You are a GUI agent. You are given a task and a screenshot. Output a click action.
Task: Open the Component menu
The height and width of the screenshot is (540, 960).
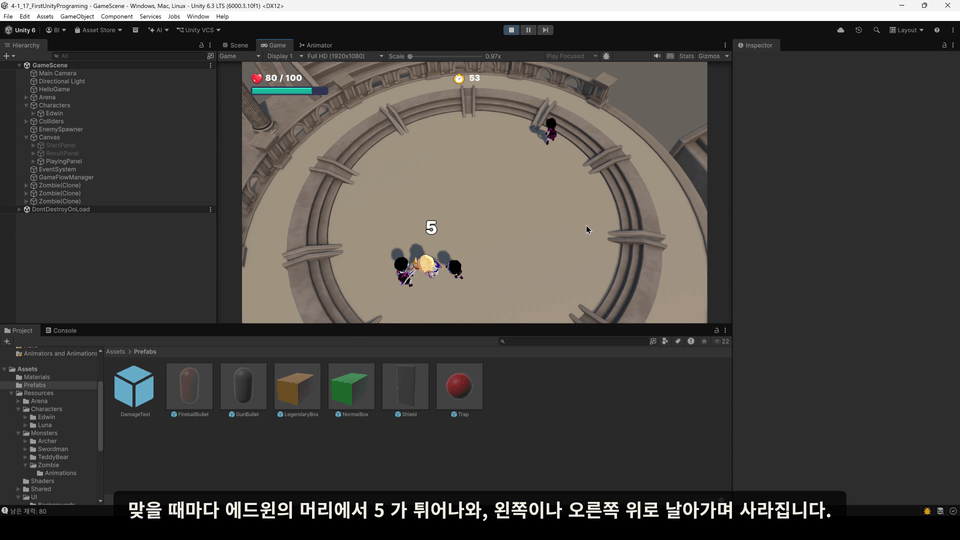(x=116, y=17)
